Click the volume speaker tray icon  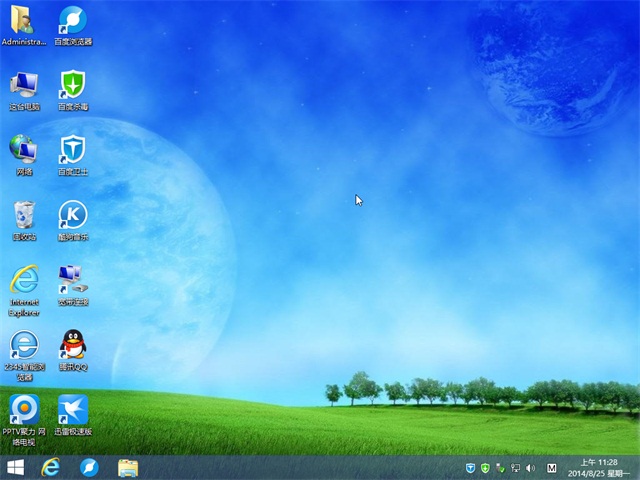click(530, 468)
